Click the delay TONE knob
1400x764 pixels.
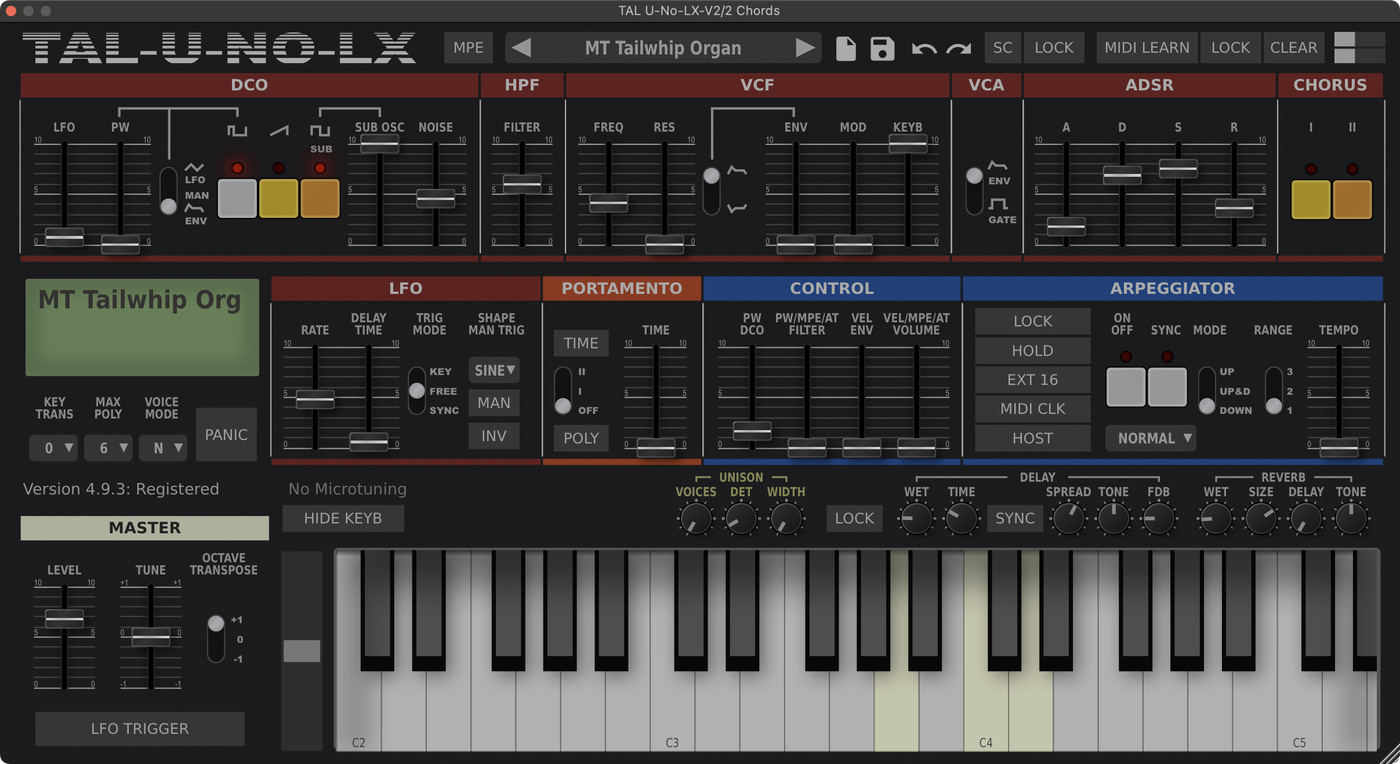(x=1113, y=518)
